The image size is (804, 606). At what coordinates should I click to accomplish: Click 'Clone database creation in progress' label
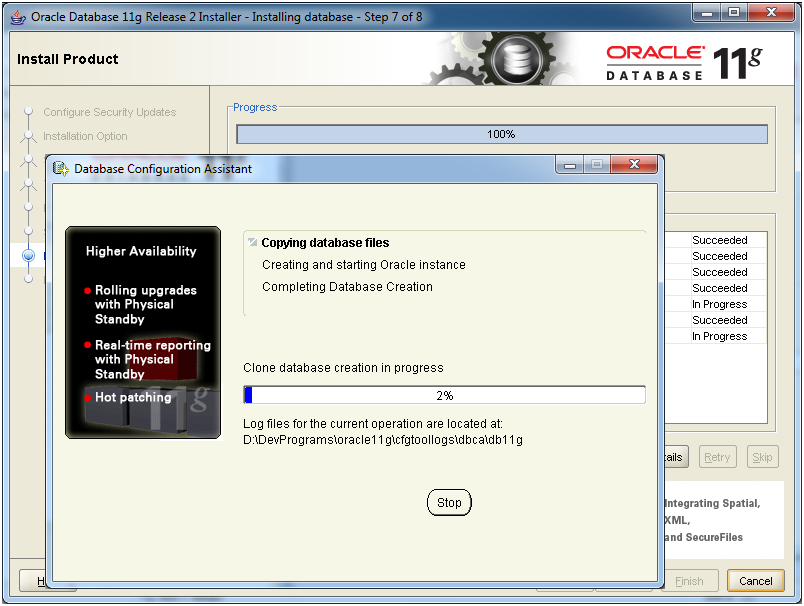pyautogui.click(x=343, y=368)
